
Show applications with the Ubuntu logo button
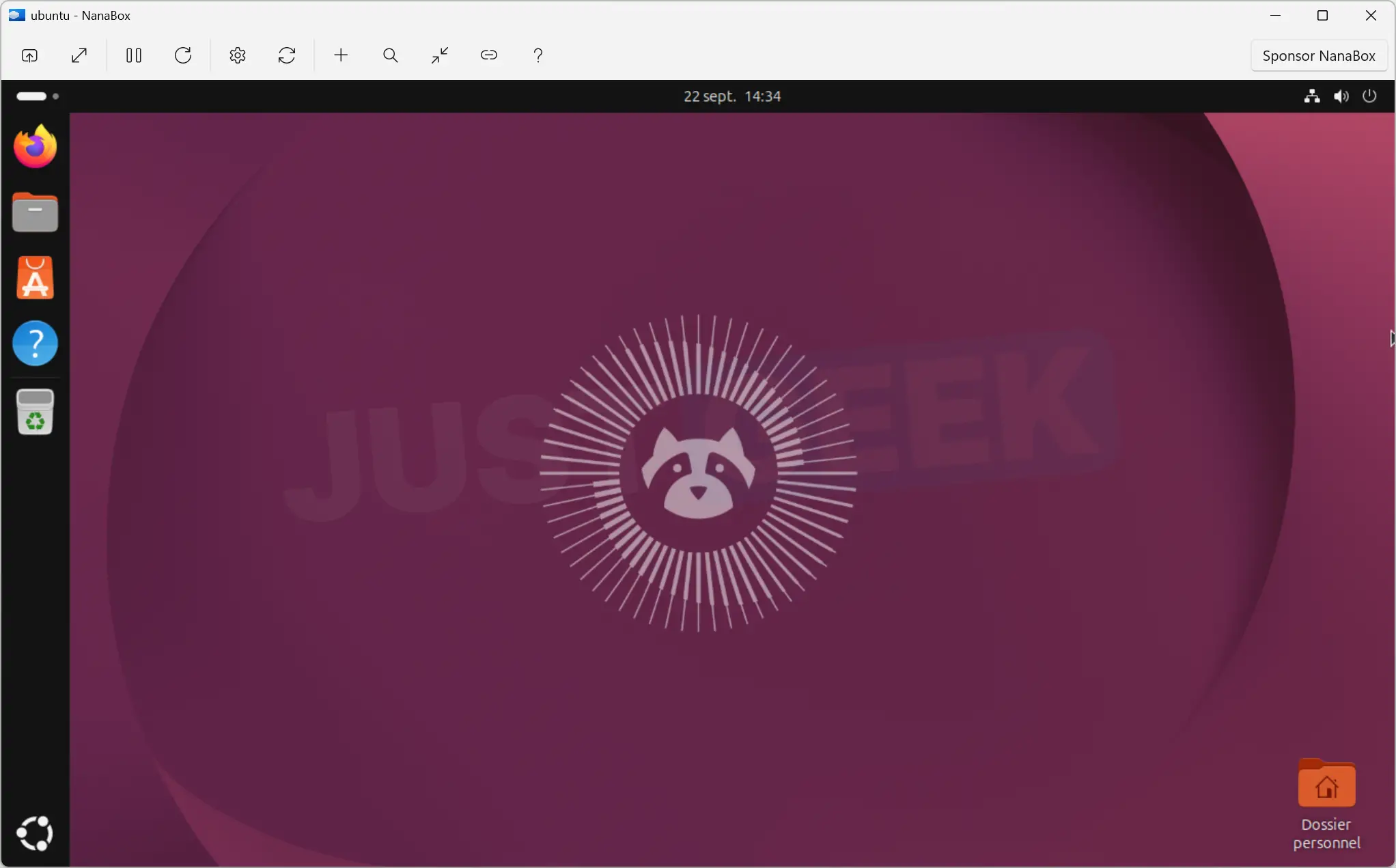pyautogui.click(x=35, y=833)
